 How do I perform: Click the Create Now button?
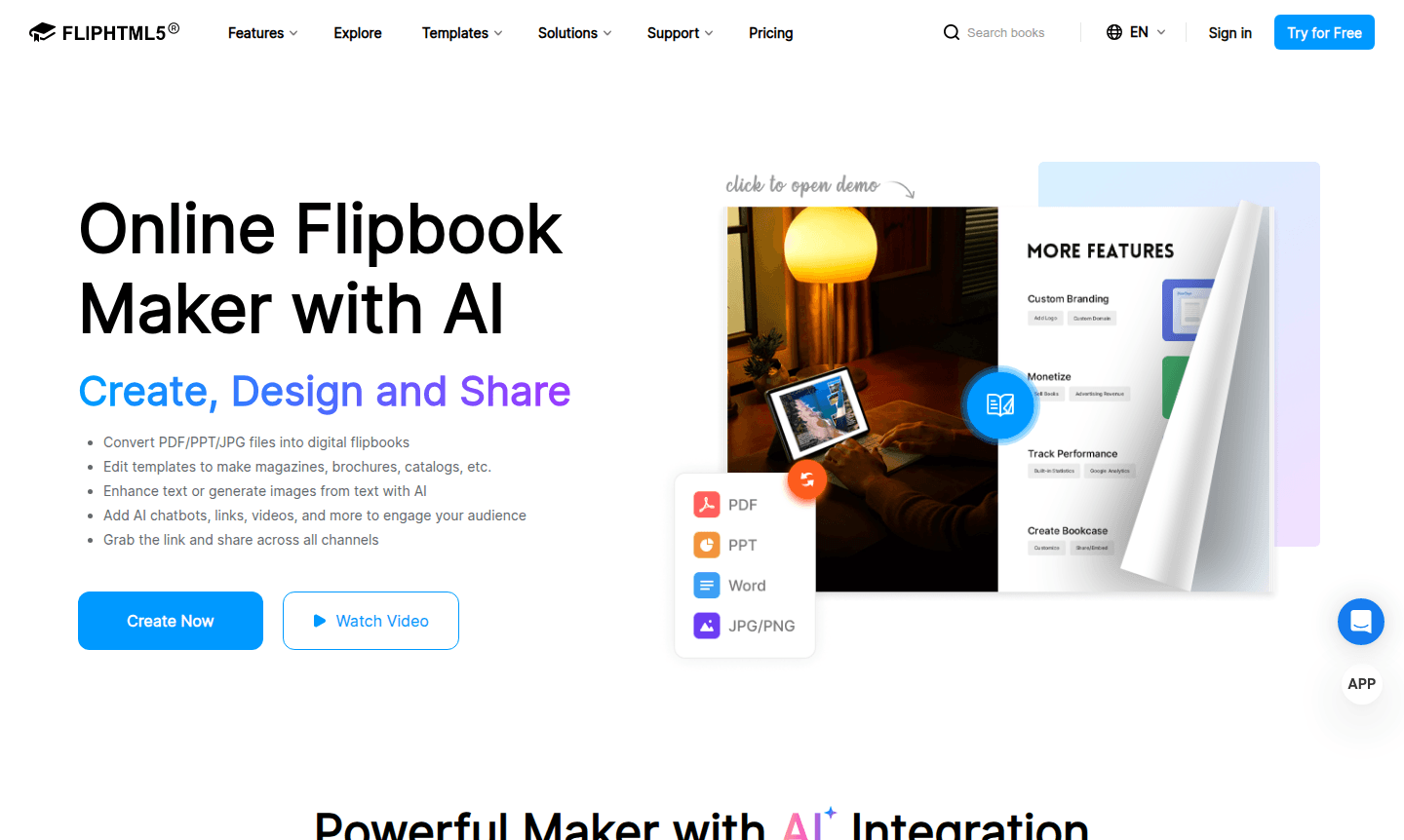coord(171,621)
